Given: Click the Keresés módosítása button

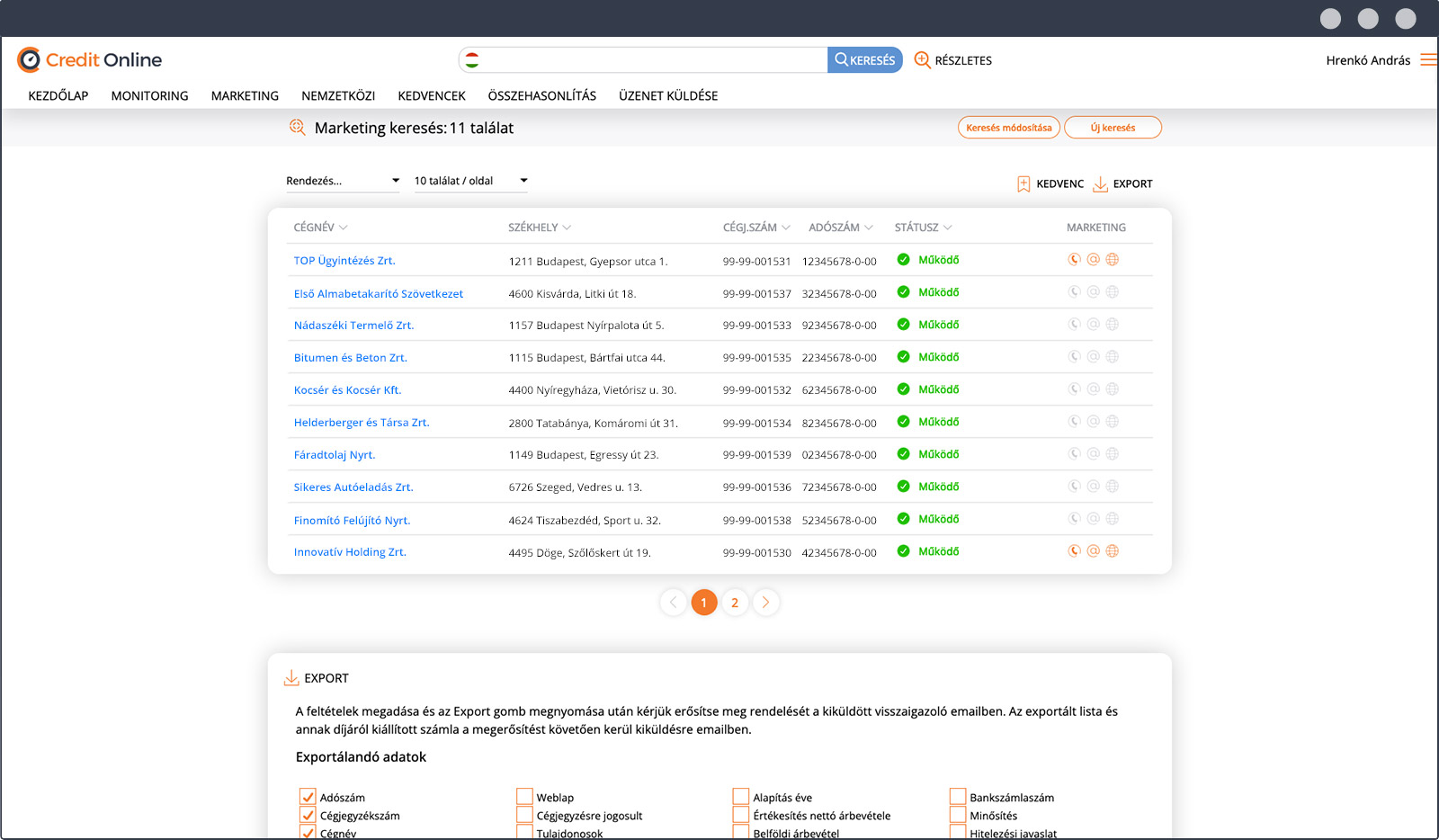Looking at the screenshot, I should tap(1008, 128).
